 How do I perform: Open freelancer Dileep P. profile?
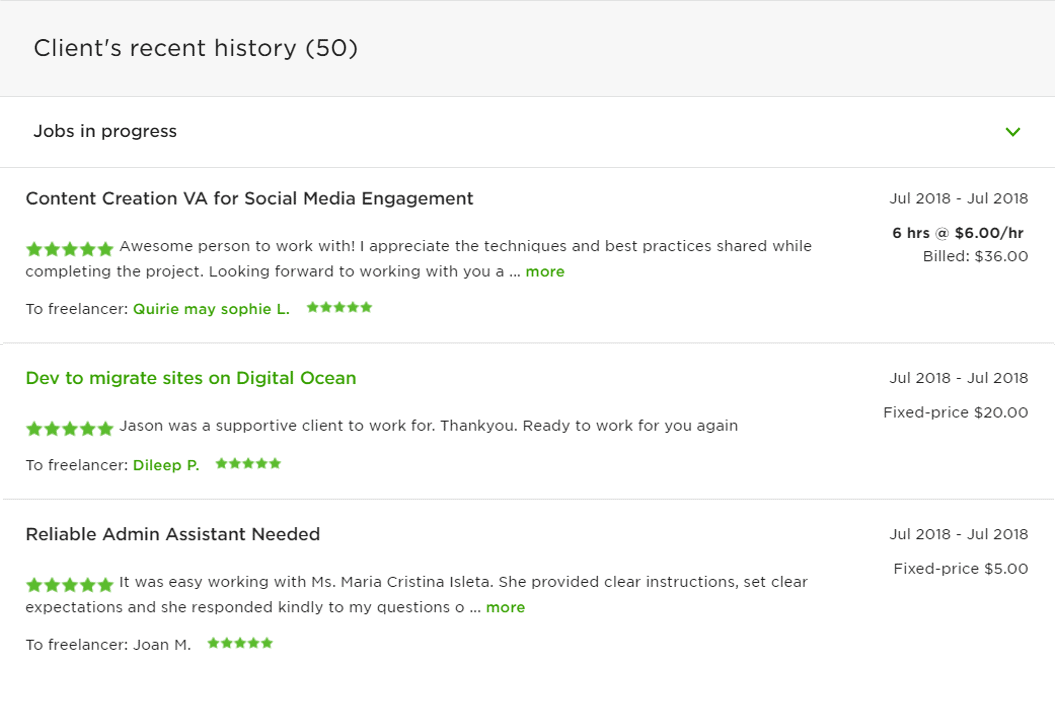pos(166,466)
